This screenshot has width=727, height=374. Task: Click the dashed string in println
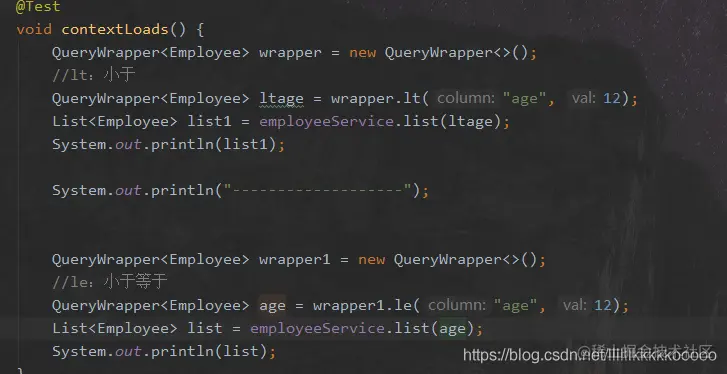coord(317,190)
